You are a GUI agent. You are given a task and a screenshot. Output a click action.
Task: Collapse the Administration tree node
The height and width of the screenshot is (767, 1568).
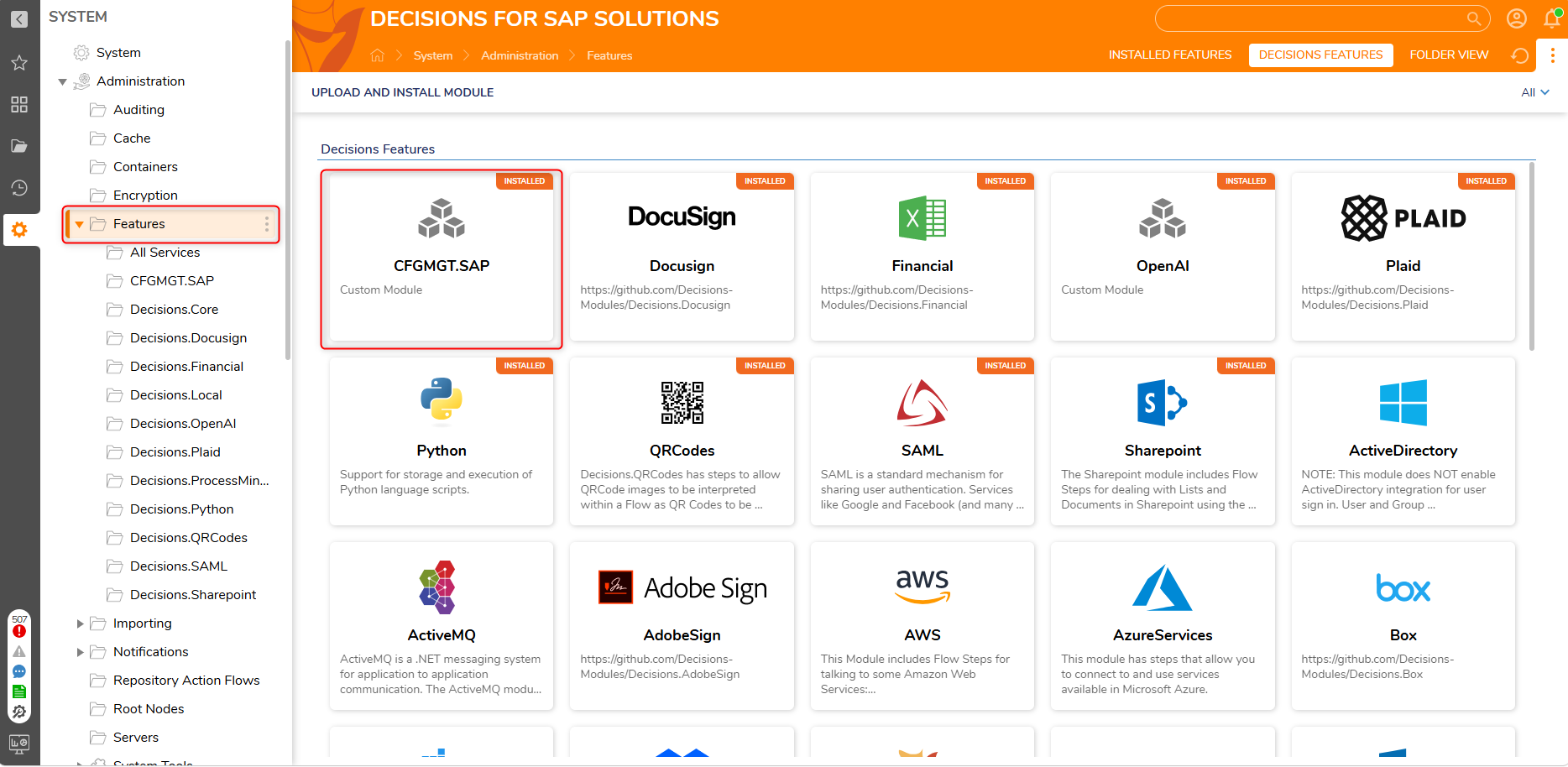[x=62, y=81]
